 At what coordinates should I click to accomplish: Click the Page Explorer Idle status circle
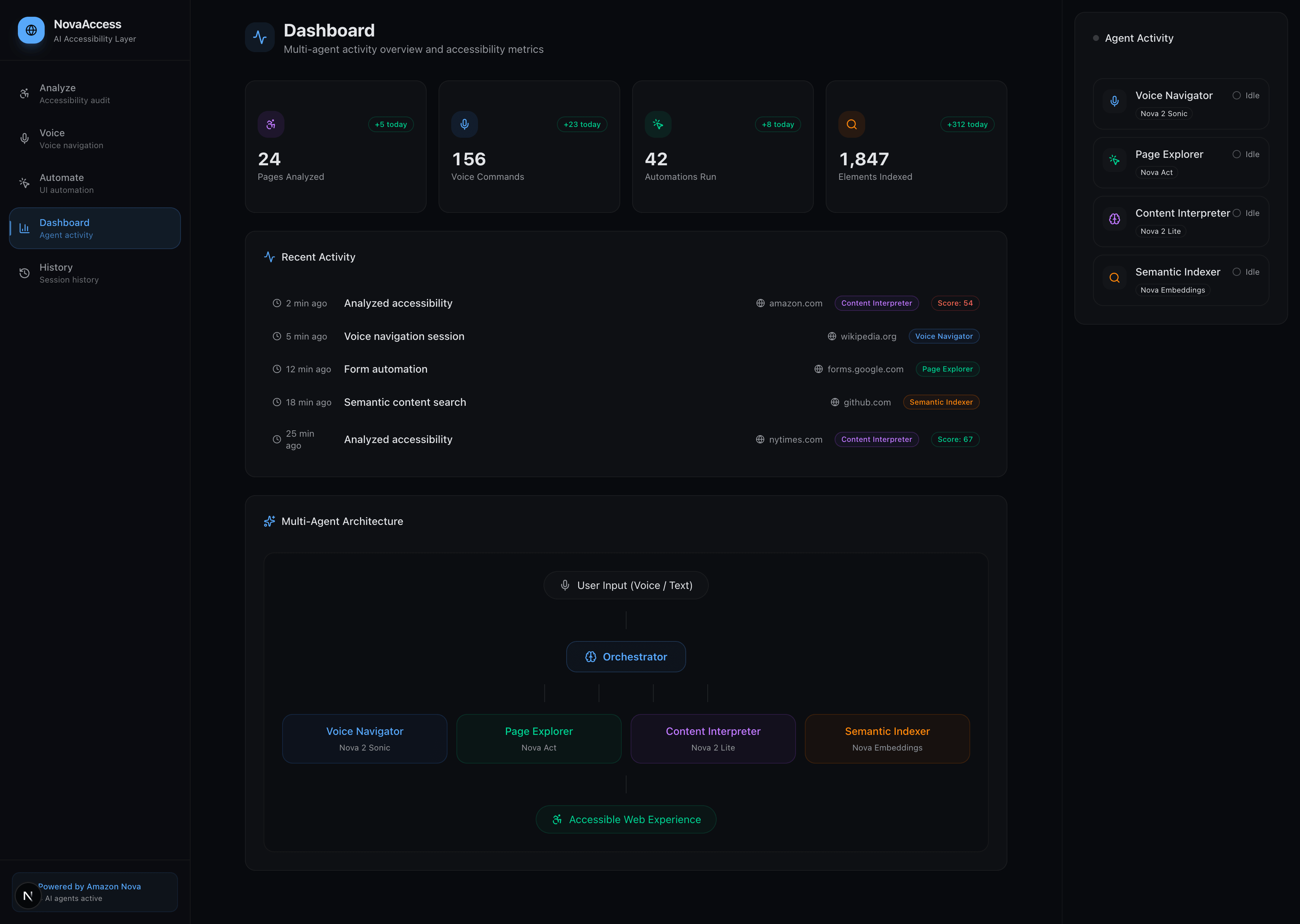coord(1236,154)
